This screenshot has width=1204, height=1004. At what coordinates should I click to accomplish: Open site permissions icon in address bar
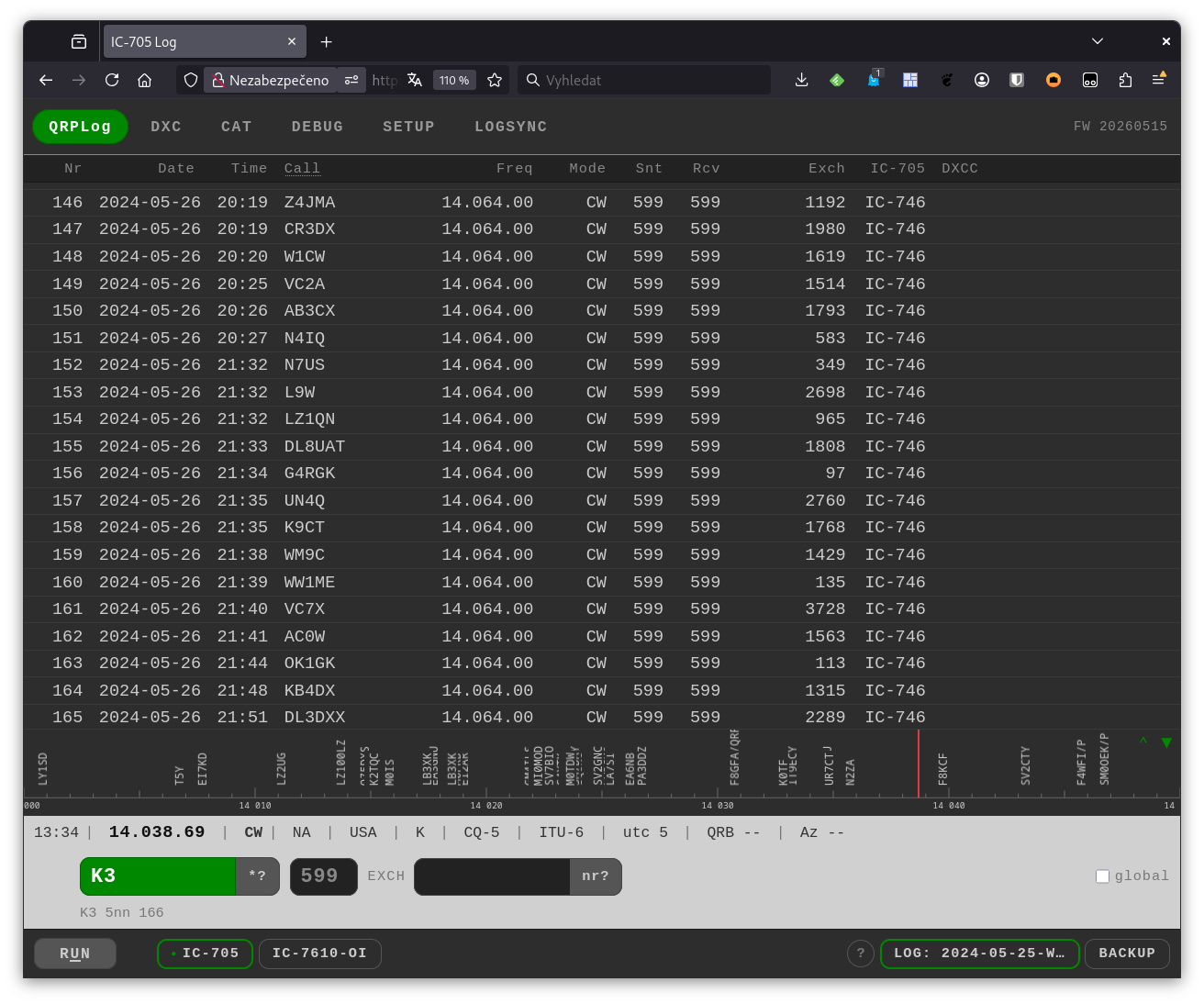[351, 81]
